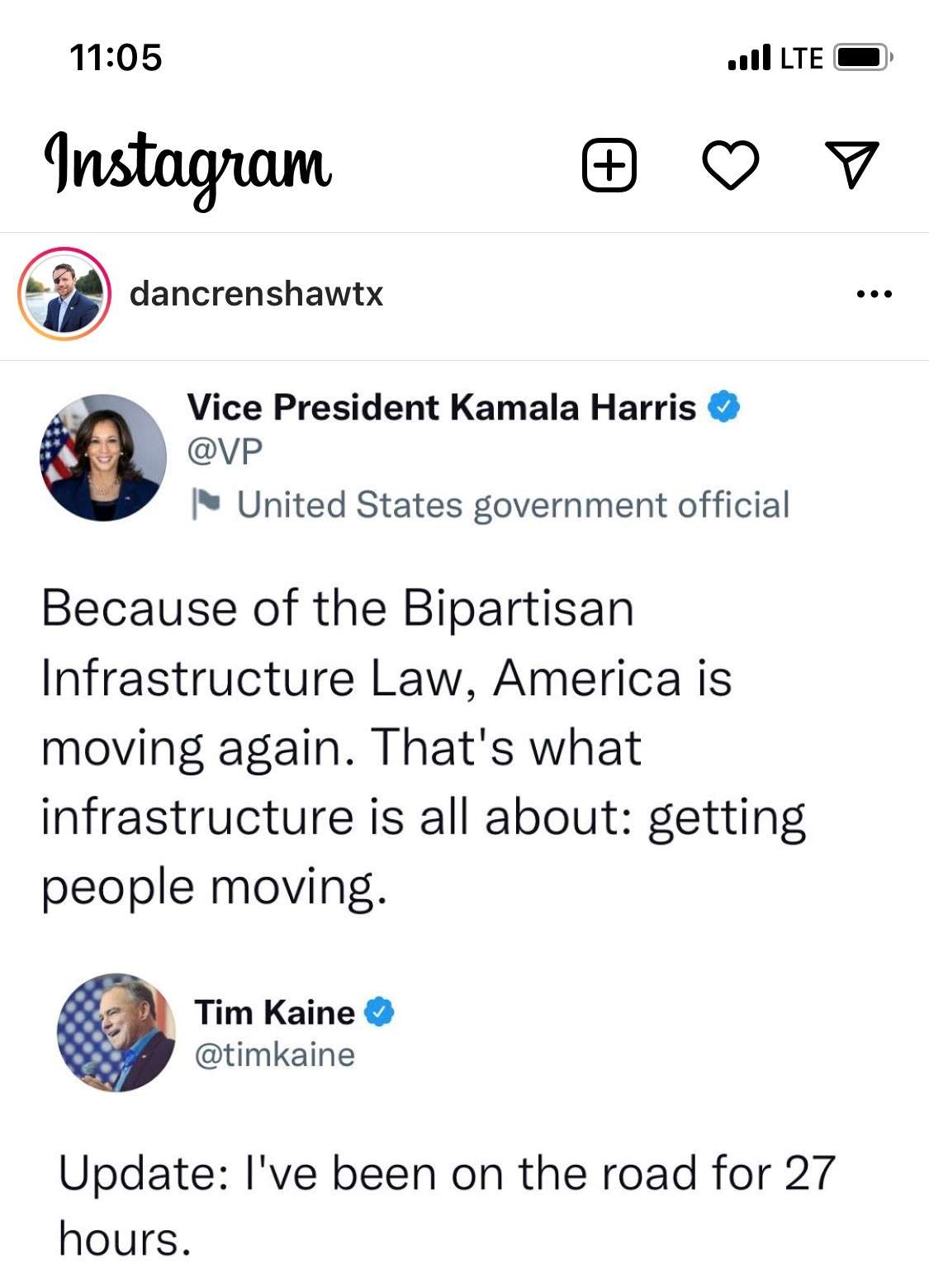Tap the verified badge beside Kamala Harris
This screenshot has height=1288, width=929.
coord(724,407)
